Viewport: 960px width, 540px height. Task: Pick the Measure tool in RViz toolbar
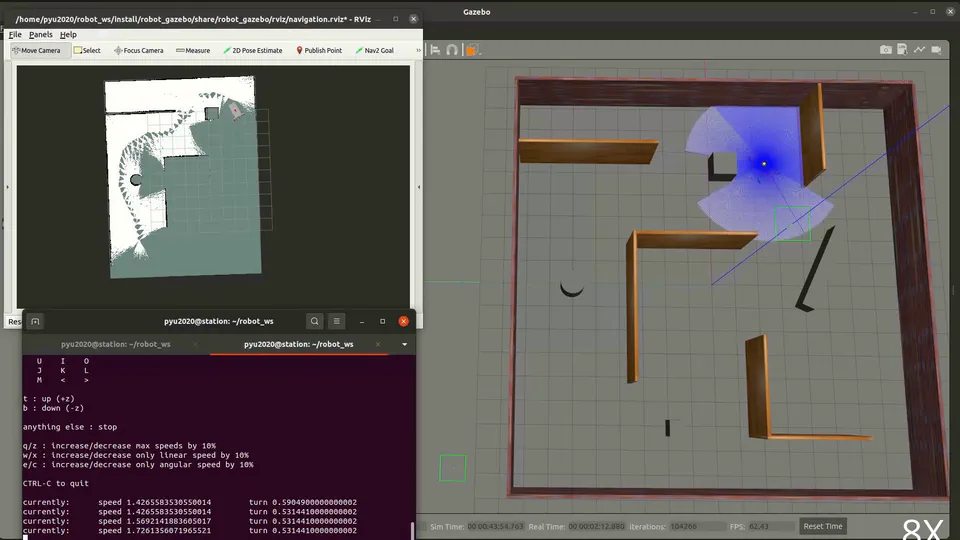pyautogui.click(x=193, y=50)
